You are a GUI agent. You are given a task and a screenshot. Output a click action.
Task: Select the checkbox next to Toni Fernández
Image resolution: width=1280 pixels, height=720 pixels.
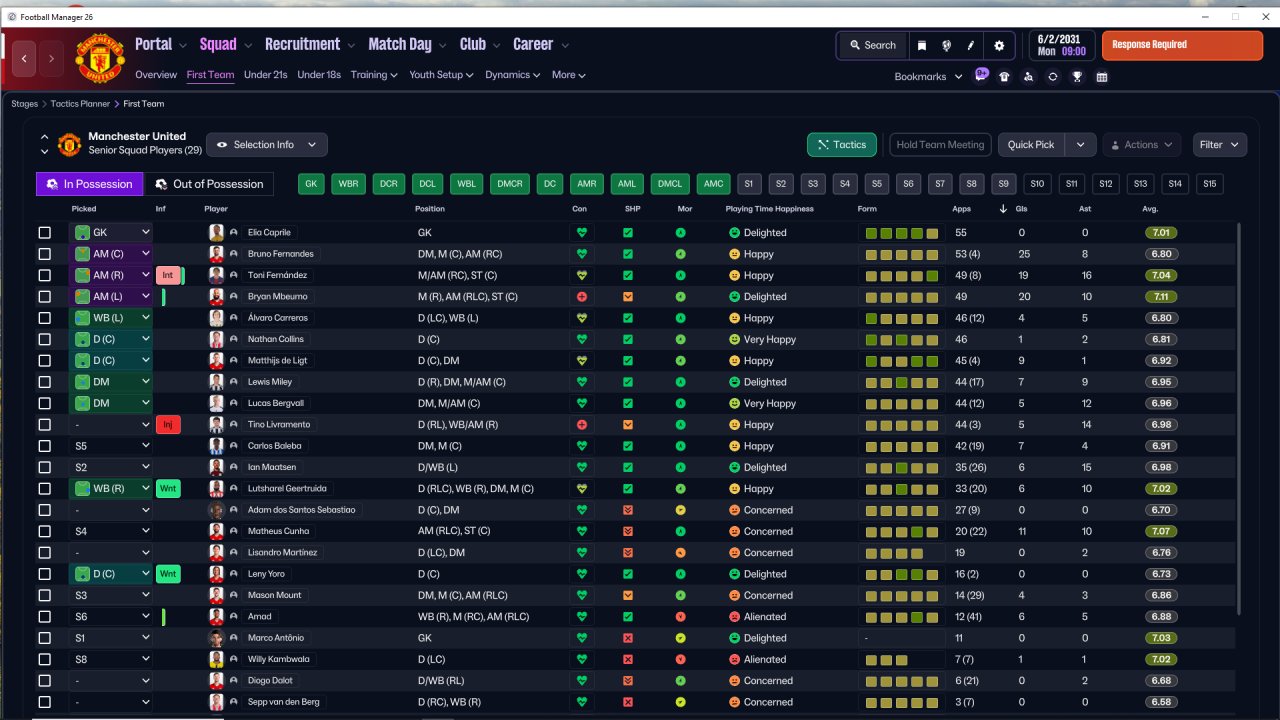44,275
